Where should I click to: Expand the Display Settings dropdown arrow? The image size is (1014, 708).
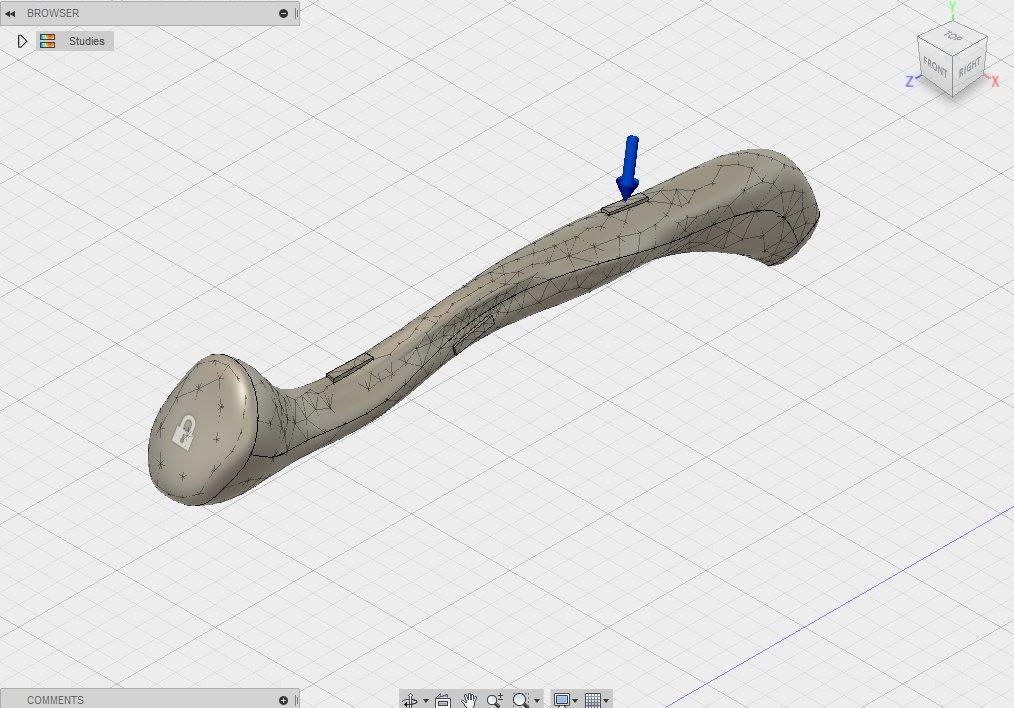tap(575, 701)
